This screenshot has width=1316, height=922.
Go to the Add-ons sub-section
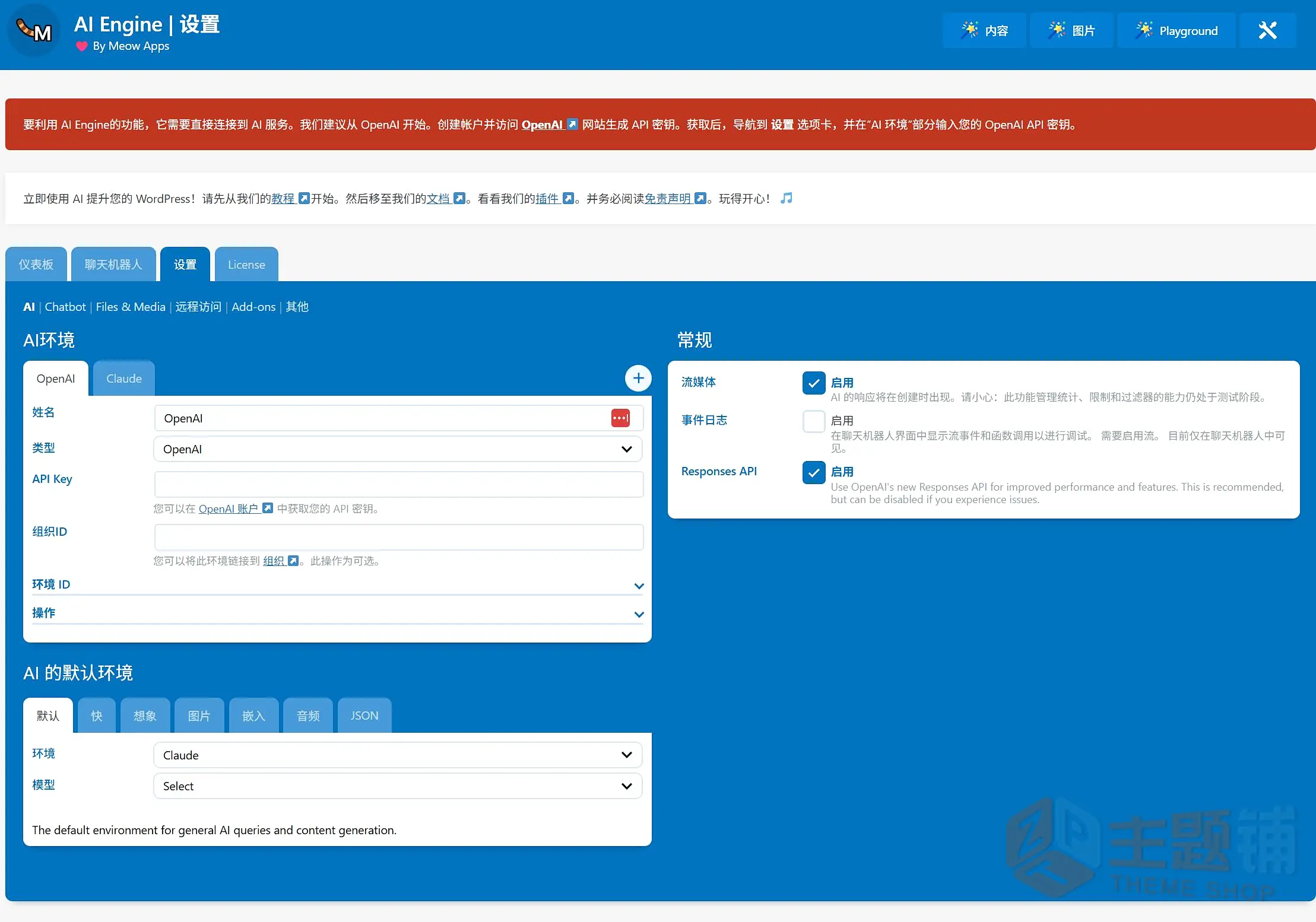[253, 307]
